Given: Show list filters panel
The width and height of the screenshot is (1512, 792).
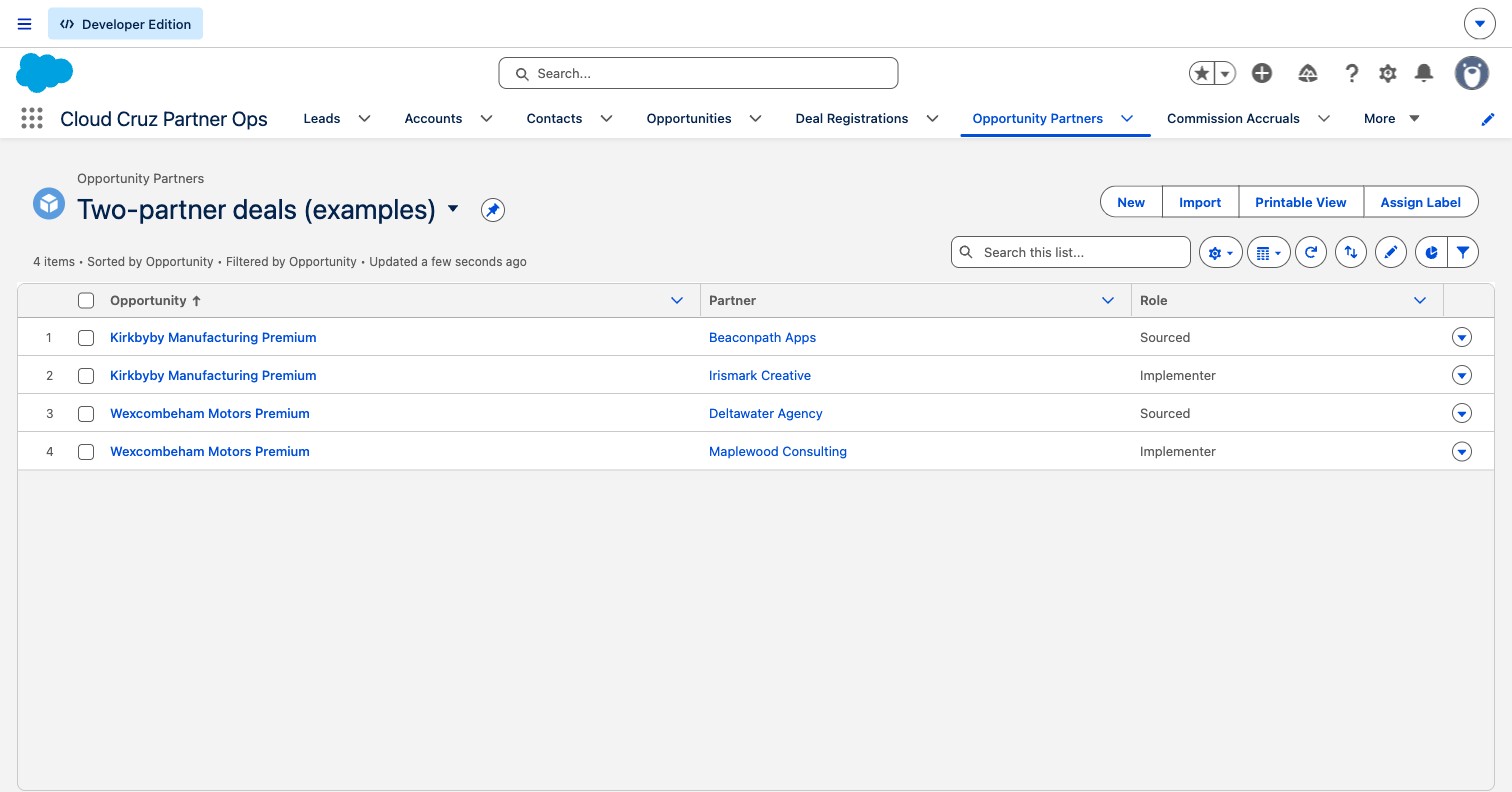Looking at the screenshot, I should tap(1463, 252).
